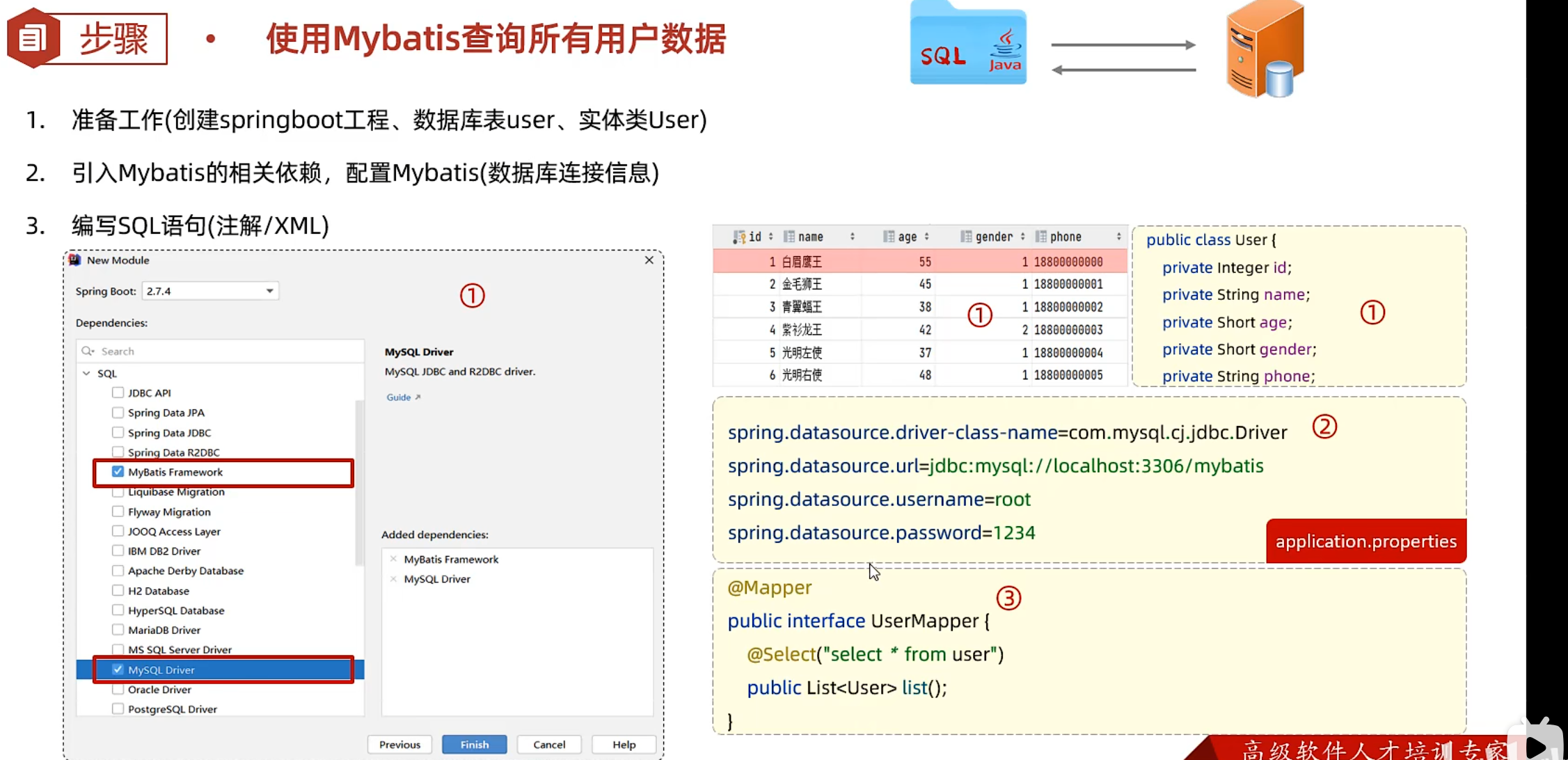The width and height of the screenshot is (1568, 760).
Task: Open the Spring Boot version dropdown
Action: click(269, 291)
